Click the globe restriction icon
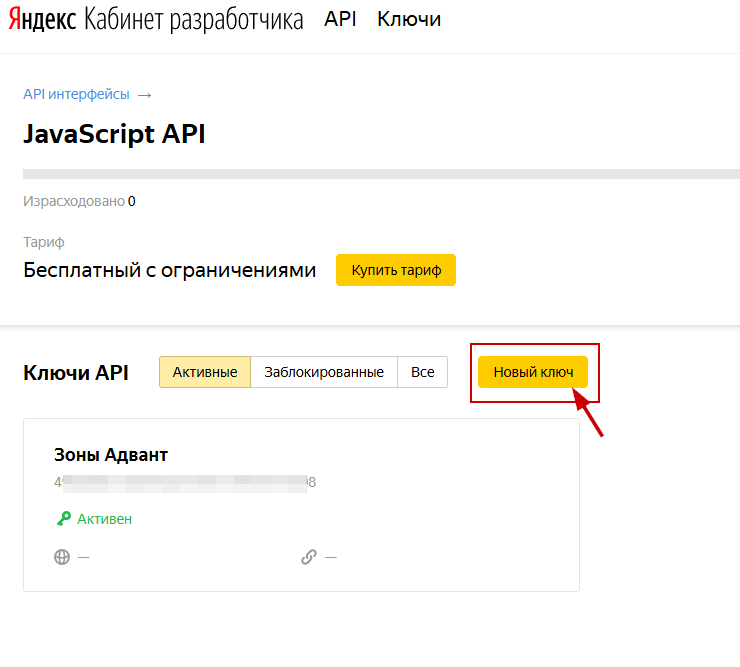The image size is (740, 667). click(x=62, y=557)
